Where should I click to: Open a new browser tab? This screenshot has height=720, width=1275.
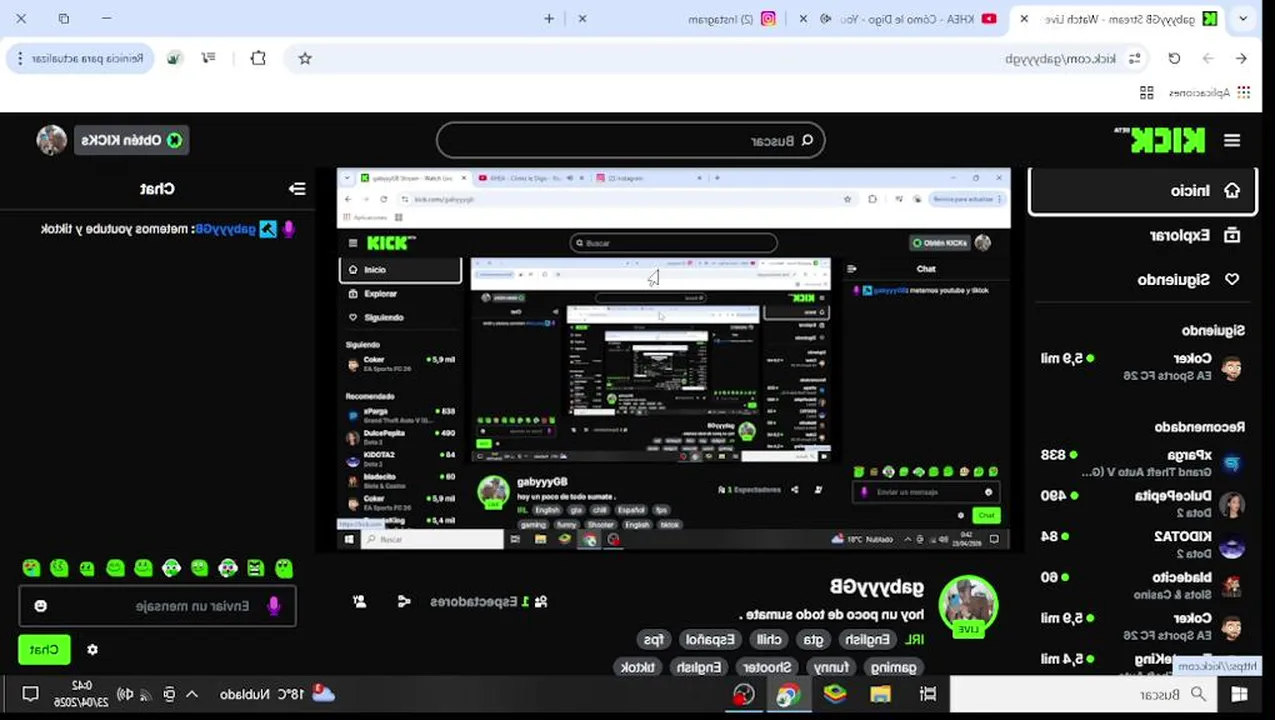click(549, 18)
